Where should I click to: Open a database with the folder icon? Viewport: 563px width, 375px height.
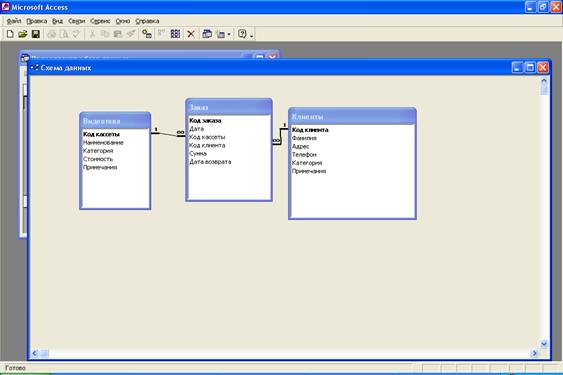point(23,34)
